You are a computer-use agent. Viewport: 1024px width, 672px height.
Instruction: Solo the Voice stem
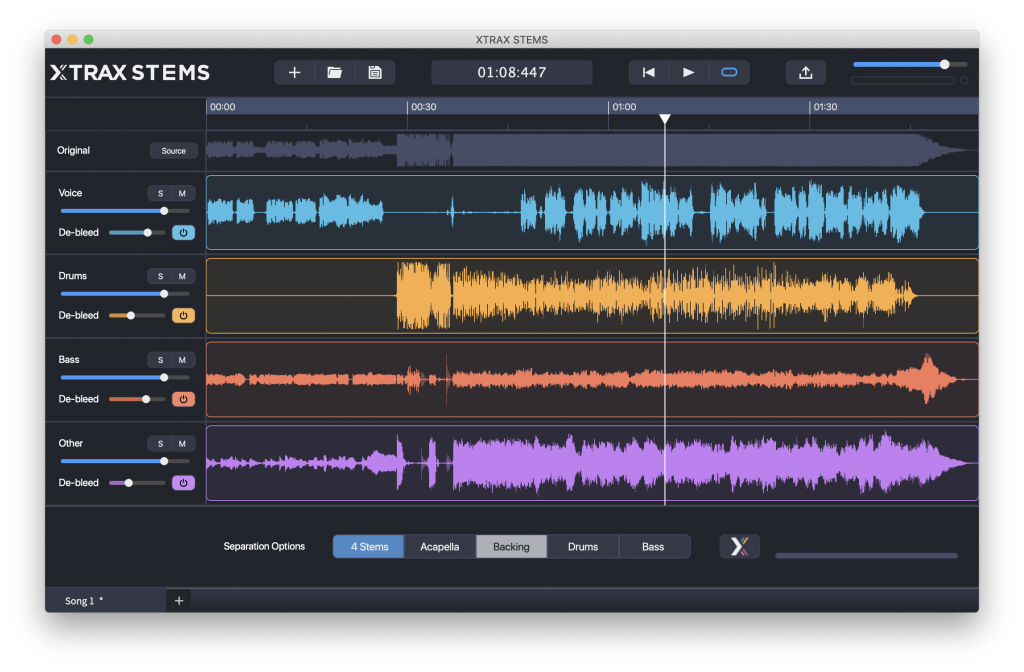160,193
